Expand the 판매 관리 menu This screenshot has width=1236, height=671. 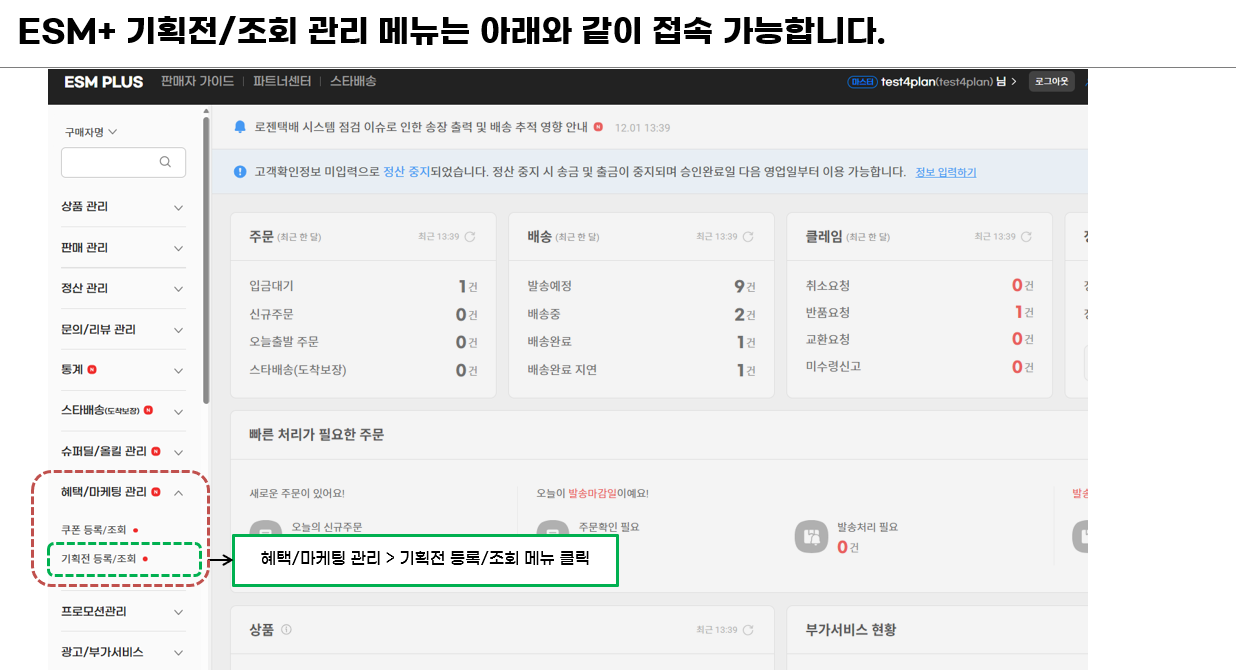pos(123,248)
